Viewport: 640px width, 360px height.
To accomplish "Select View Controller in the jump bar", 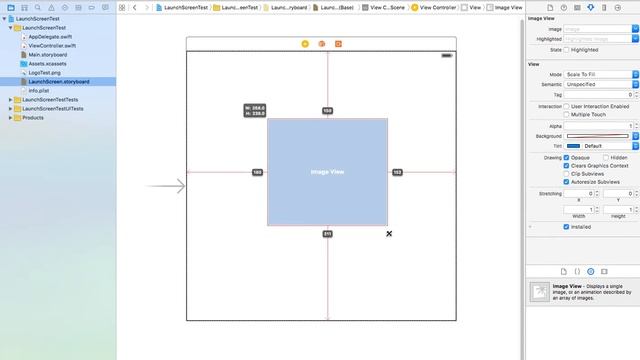I will 433,7.
